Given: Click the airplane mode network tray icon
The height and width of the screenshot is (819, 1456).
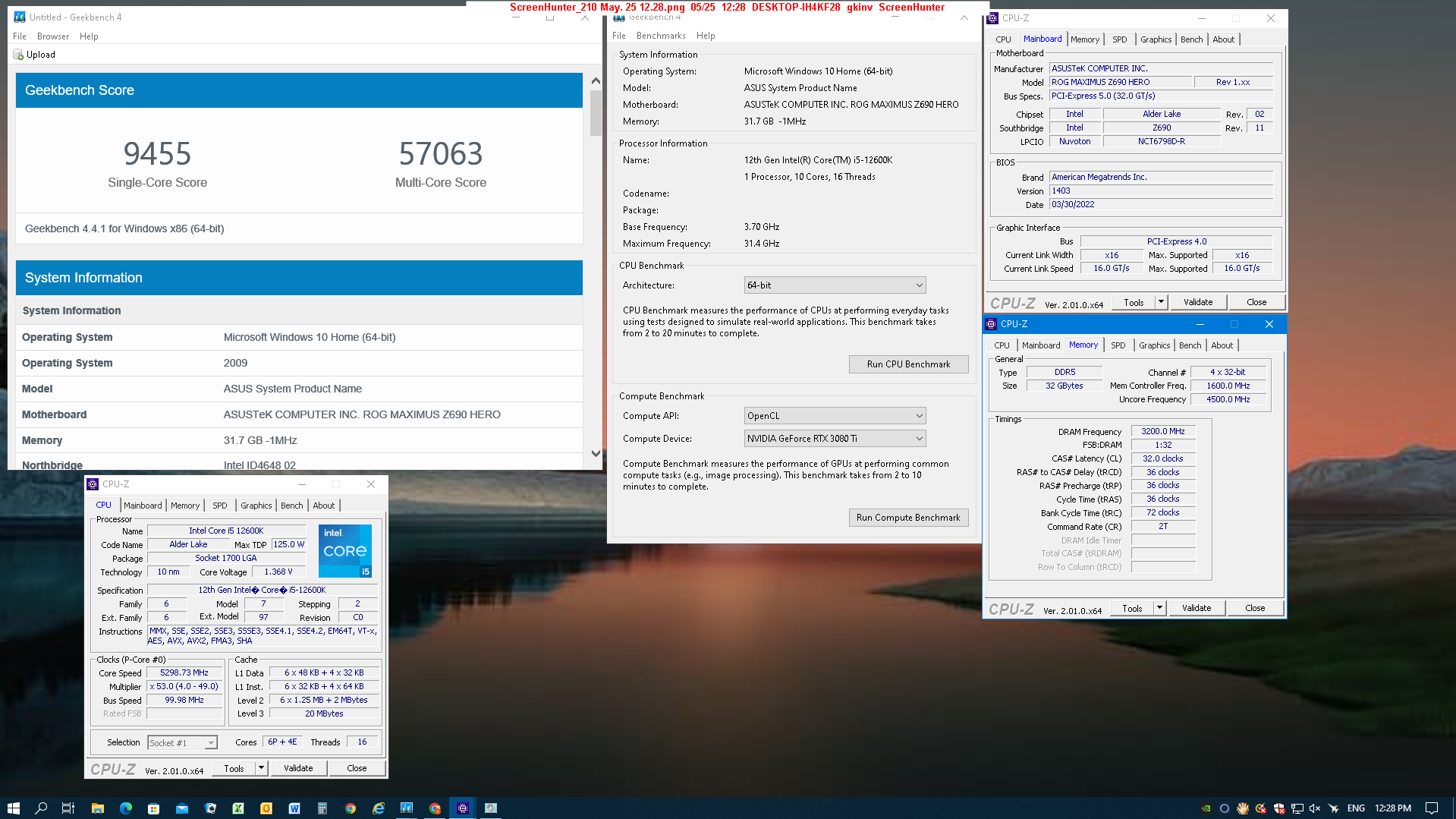Looking at the screenshot, I should 1334,808.
